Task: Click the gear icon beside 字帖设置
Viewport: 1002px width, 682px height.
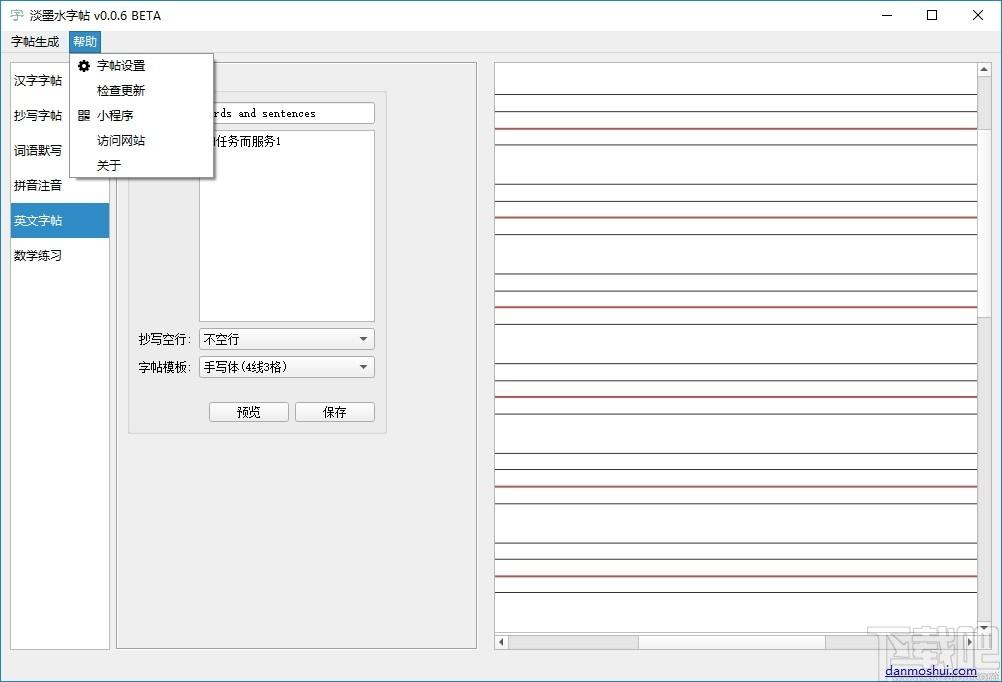Action: pos(84,66)
